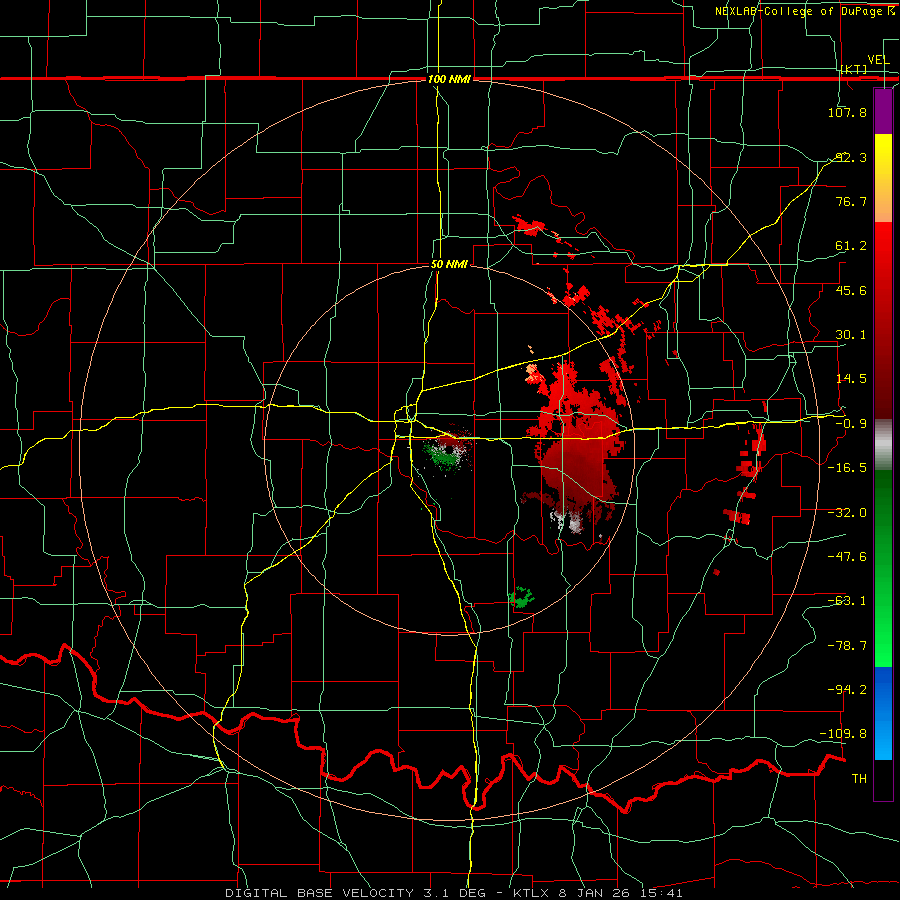Select the -47.6 scale value
The image size is (900, 900).
click(847, 556)
